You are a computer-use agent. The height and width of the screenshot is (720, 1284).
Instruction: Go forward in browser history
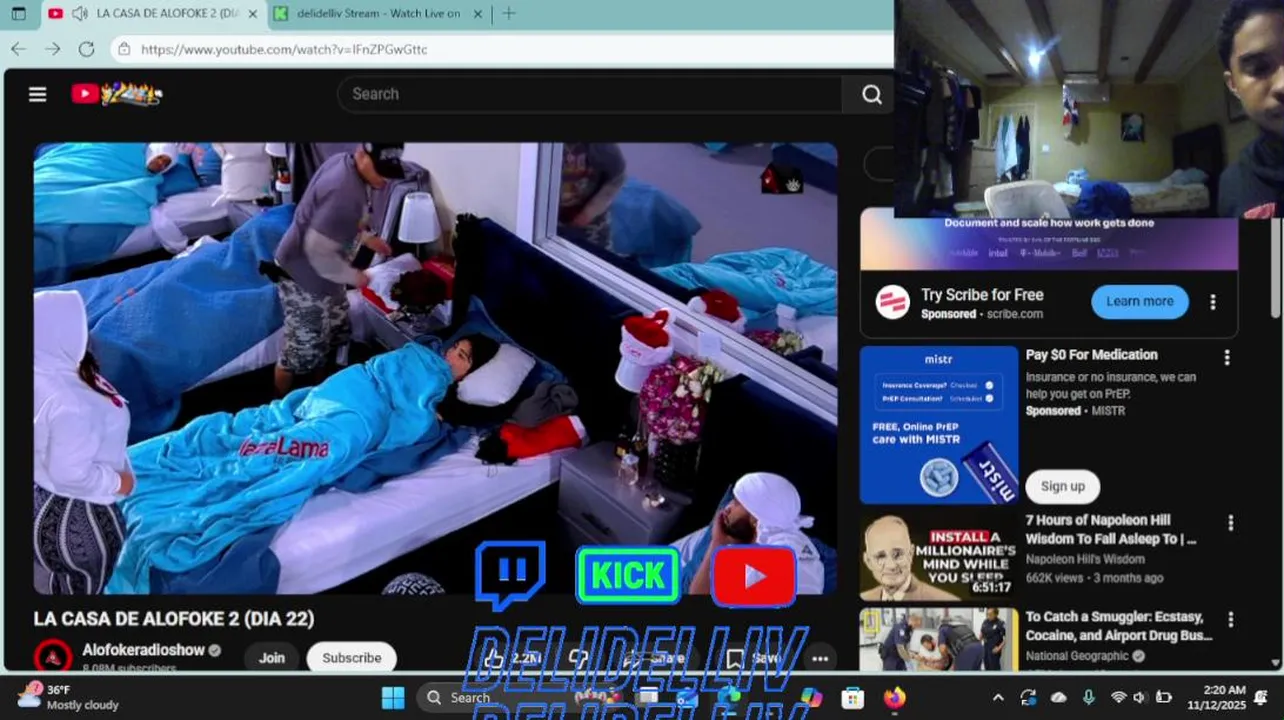pyautogui.click(x=52, y=49)
